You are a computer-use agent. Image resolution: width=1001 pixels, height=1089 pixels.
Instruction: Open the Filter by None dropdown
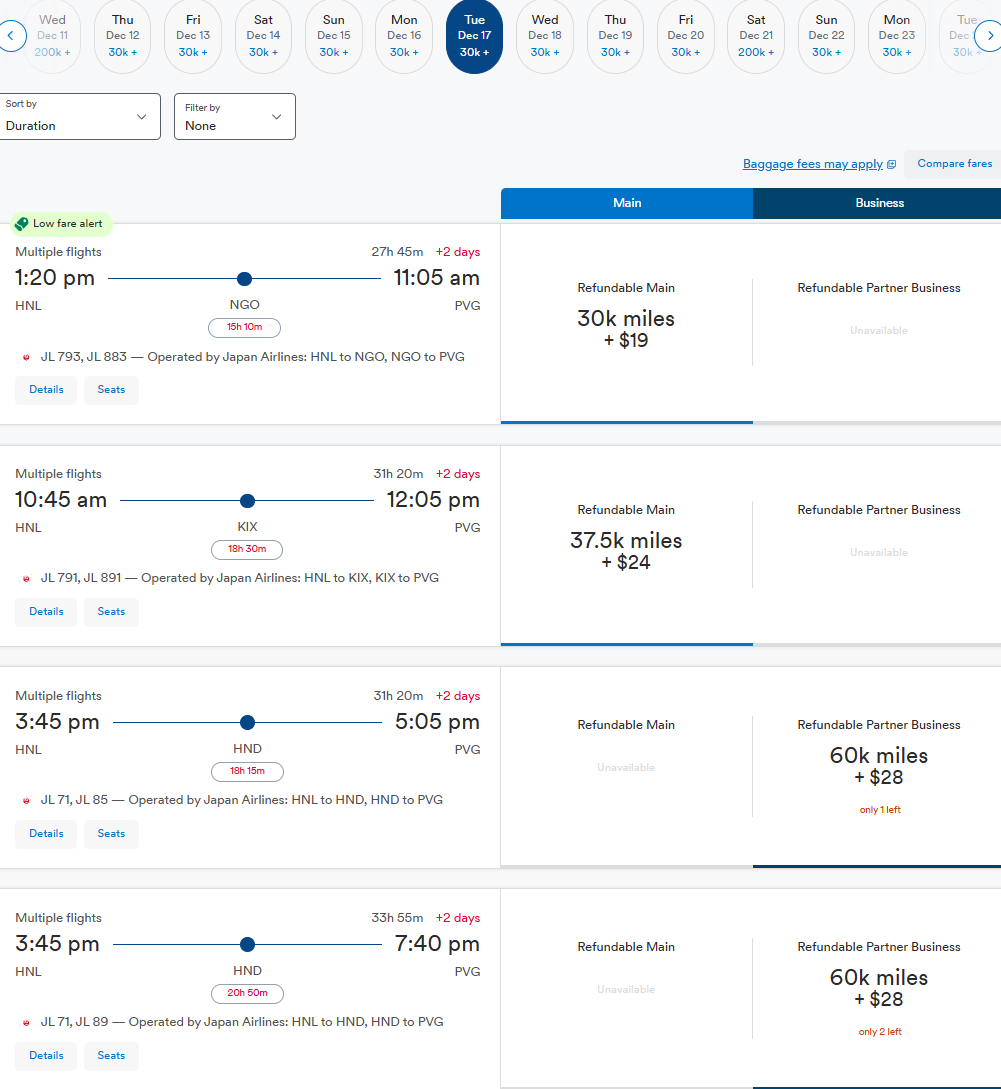(x=234, y=116)
